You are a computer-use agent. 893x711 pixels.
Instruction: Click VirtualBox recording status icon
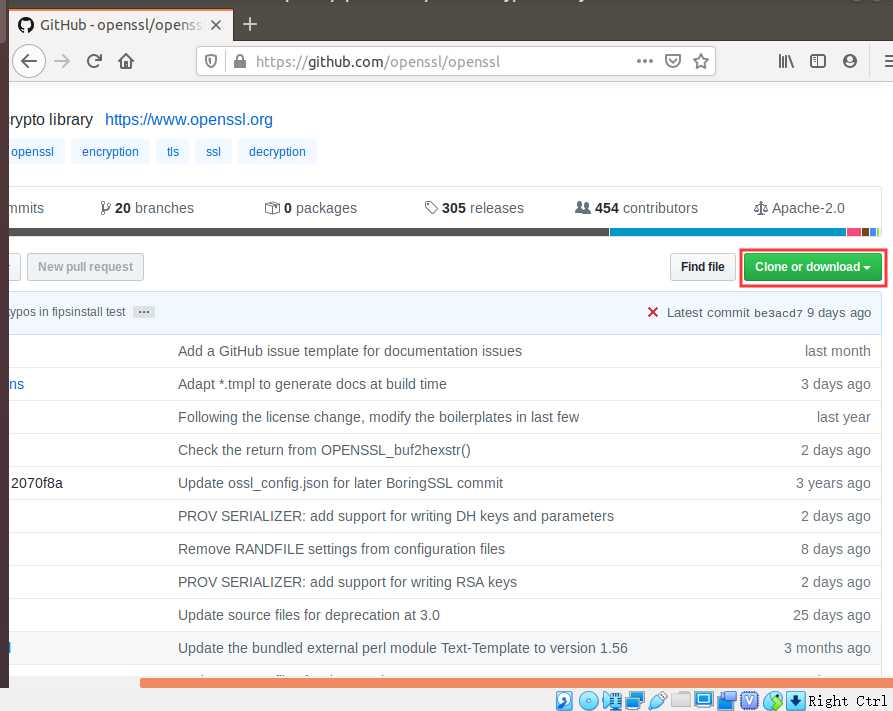tap(727, 700)
